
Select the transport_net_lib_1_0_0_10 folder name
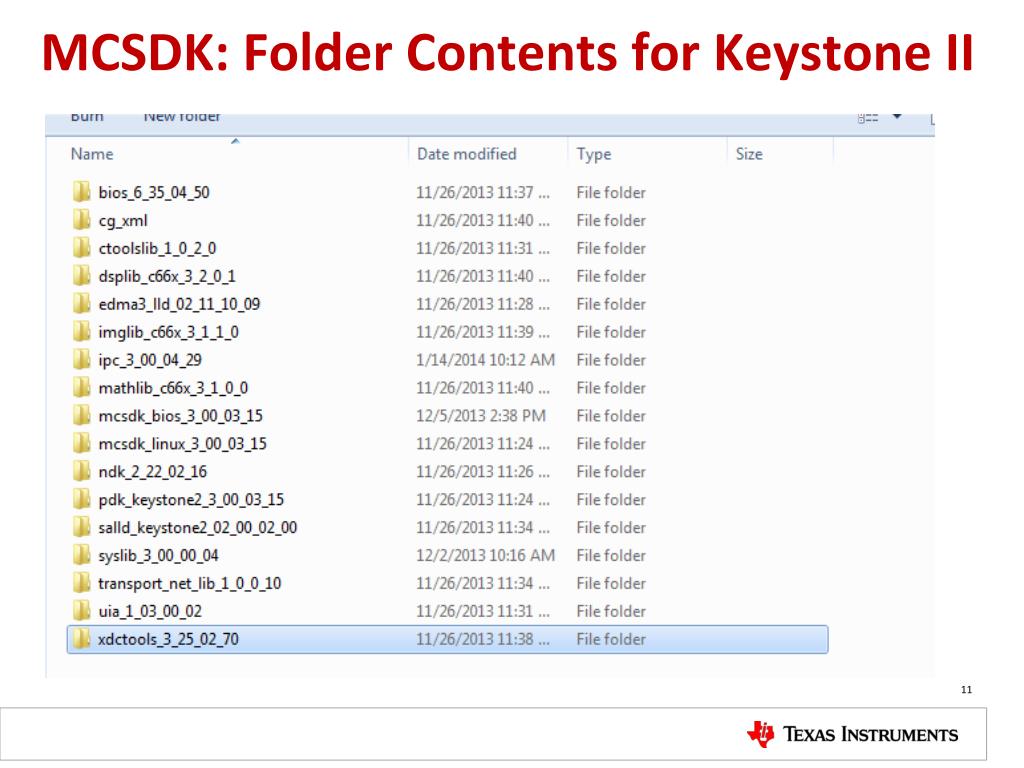pyautogui.click(x=190, y=584)
